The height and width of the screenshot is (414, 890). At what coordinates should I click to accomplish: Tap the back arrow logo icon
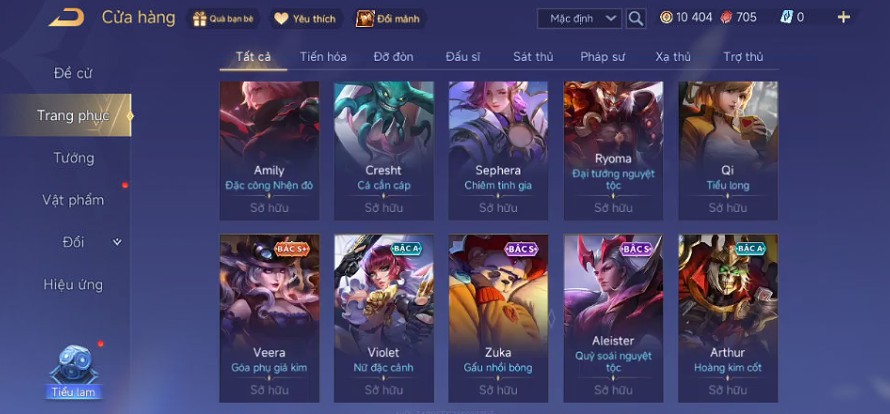(66, 18)
